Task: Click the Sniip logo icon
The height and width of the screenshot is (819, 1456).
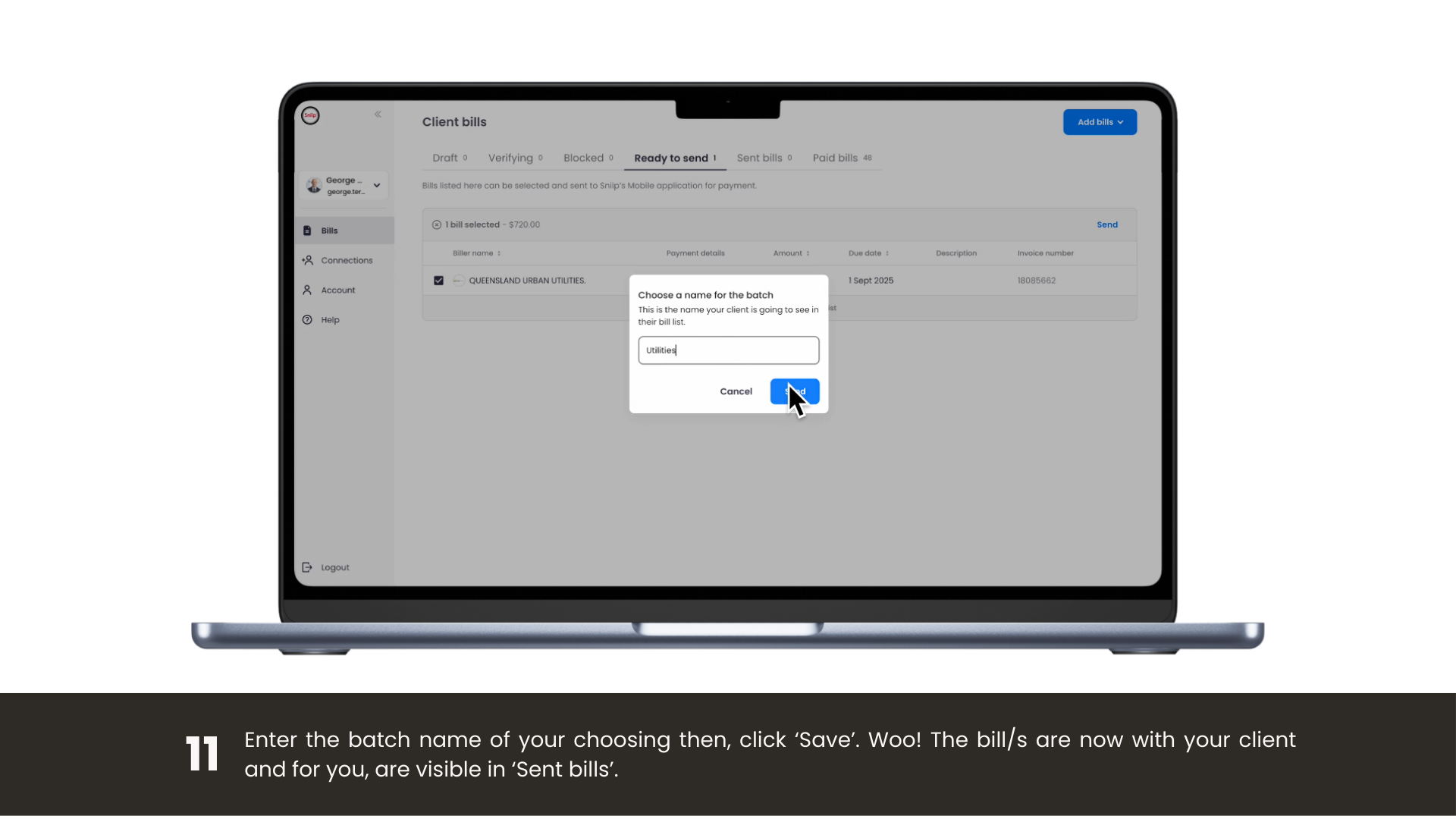Action: tap(310, 115)
